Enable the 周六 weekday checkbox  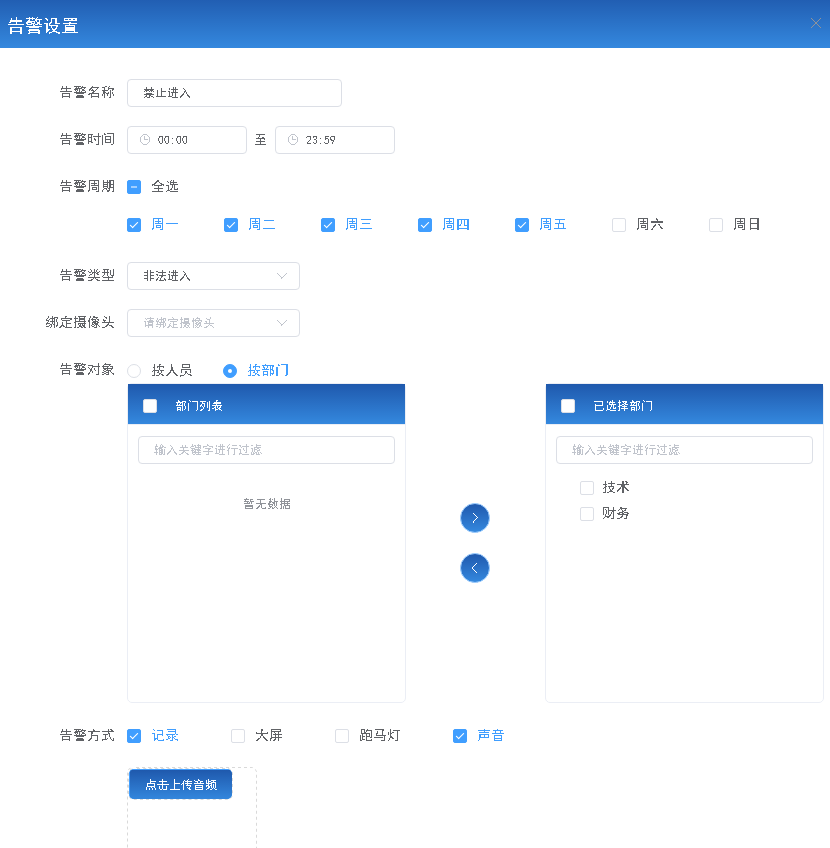[618, 224]
